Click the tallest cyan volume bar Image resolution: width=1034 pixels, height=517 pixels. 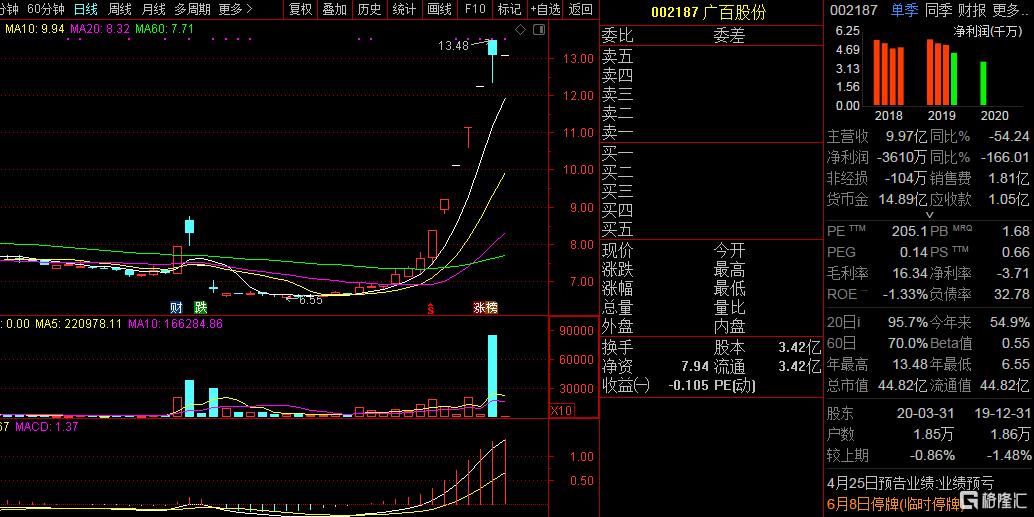pos(492,376)
